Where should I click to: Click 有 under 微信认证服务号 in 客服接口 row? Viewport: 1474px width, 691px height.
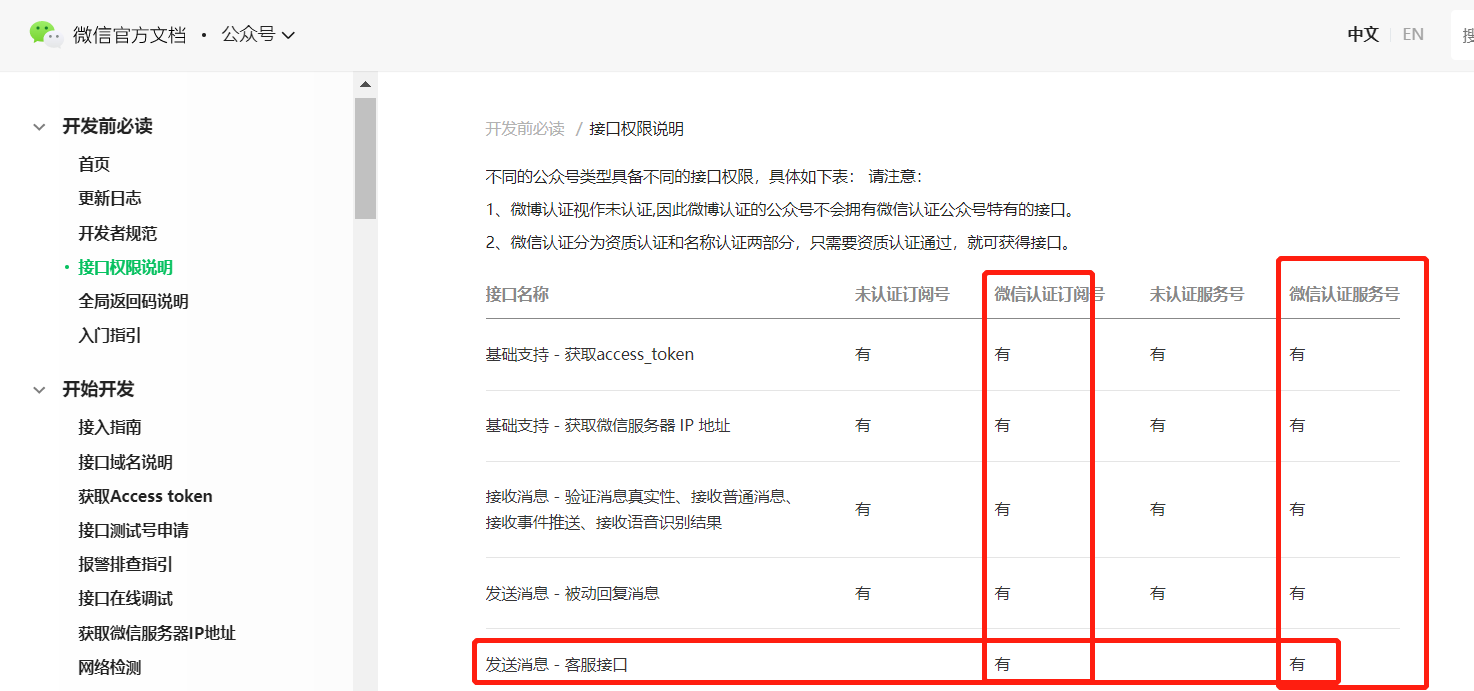[x=1297, y=664]
